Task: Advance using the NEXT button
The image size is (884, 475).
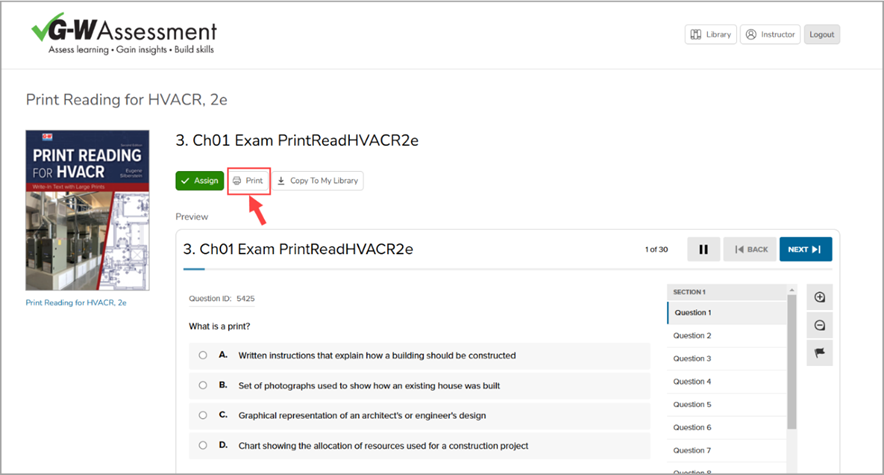Action: (x=806, y=249)
